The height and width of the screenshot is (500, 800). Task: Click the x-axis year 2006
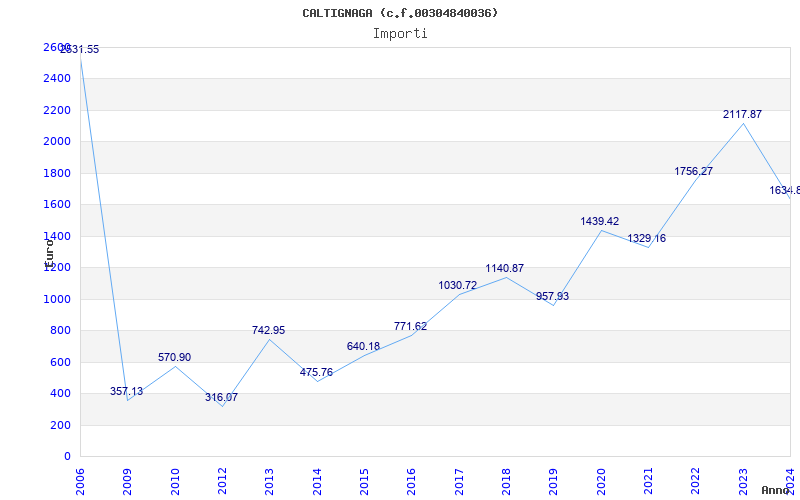(80, 482)
